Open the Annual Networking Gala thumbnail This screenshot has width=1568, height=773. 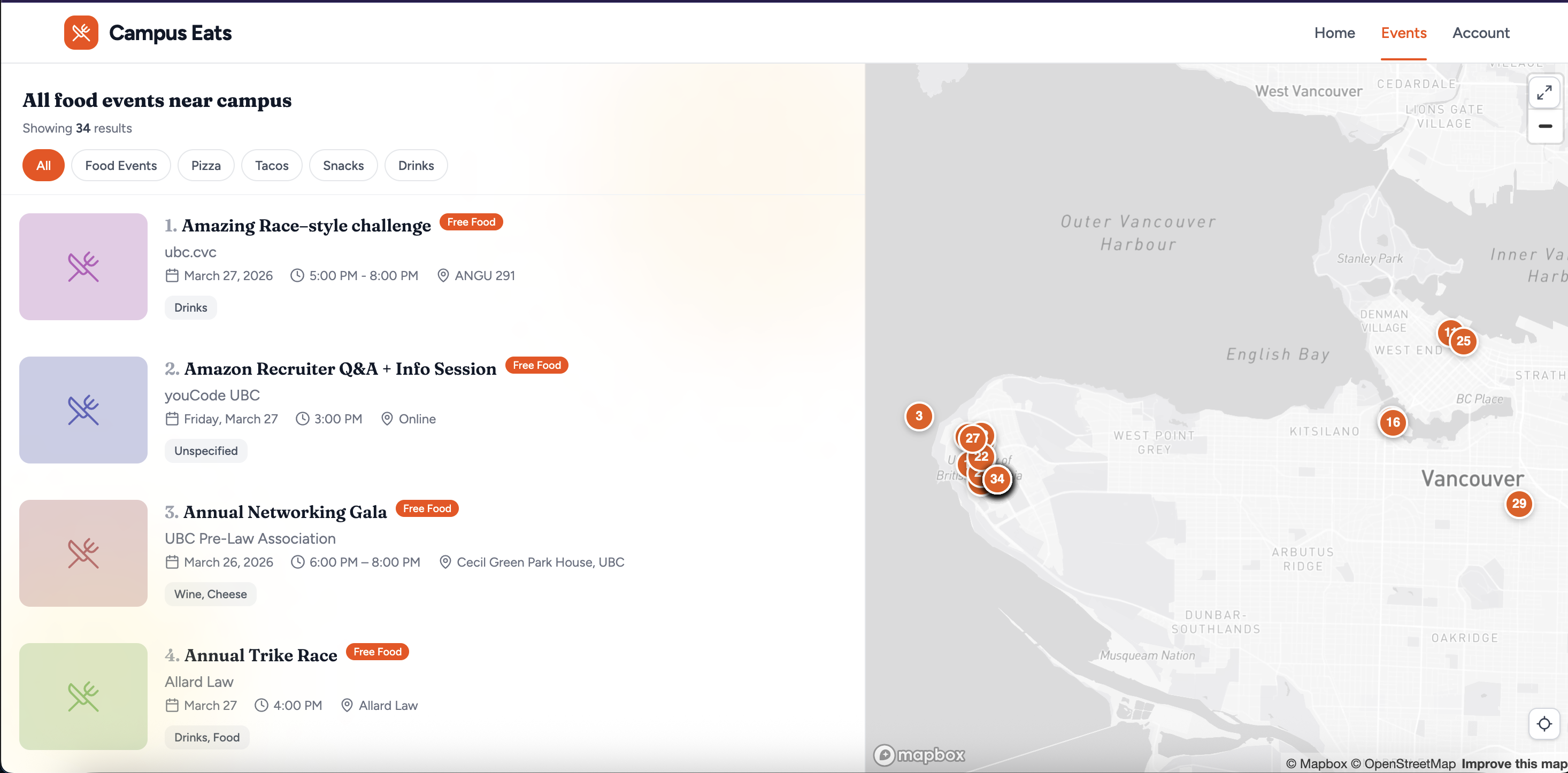(x=83, y=553)
